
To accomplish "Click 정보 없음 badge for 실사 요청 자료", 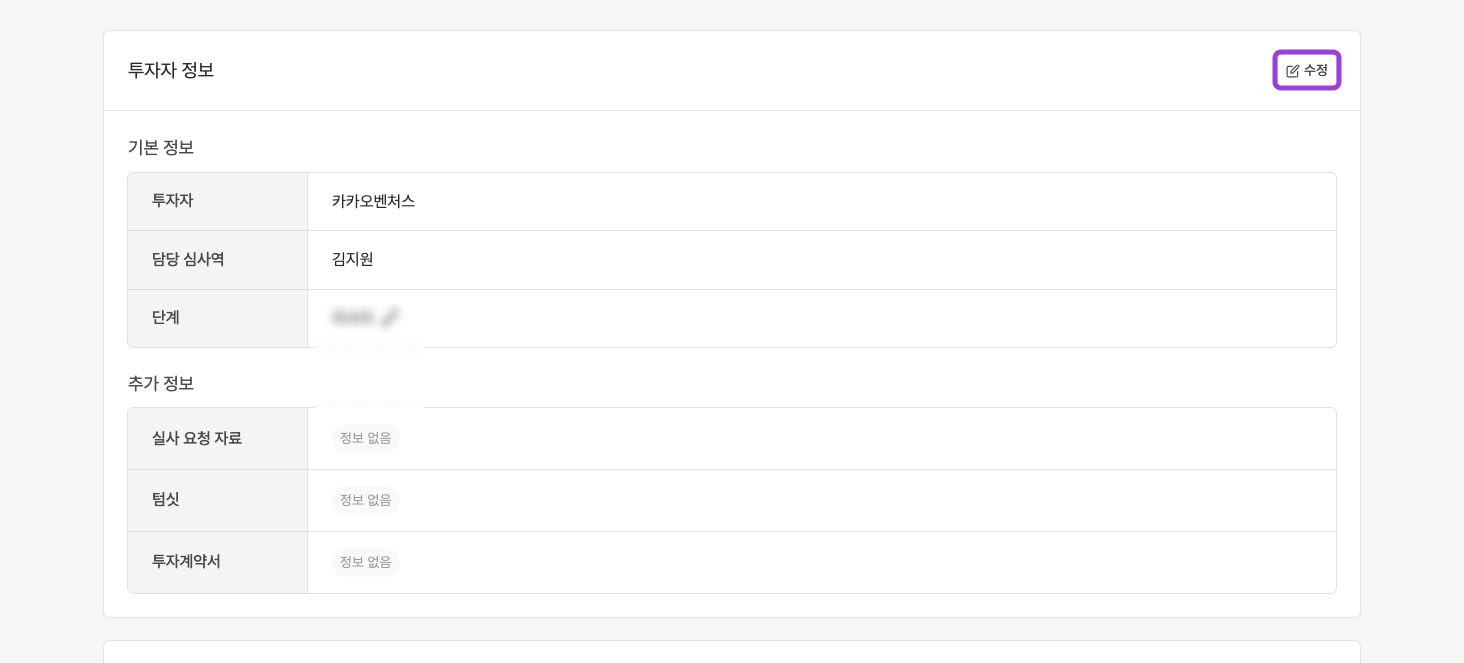I will (x=365, y=438).
